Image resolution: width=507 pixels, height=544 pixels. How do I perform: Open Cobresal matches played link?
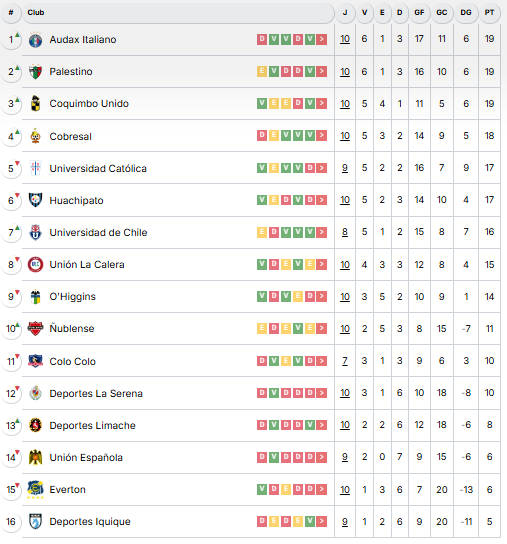(345, 136)
